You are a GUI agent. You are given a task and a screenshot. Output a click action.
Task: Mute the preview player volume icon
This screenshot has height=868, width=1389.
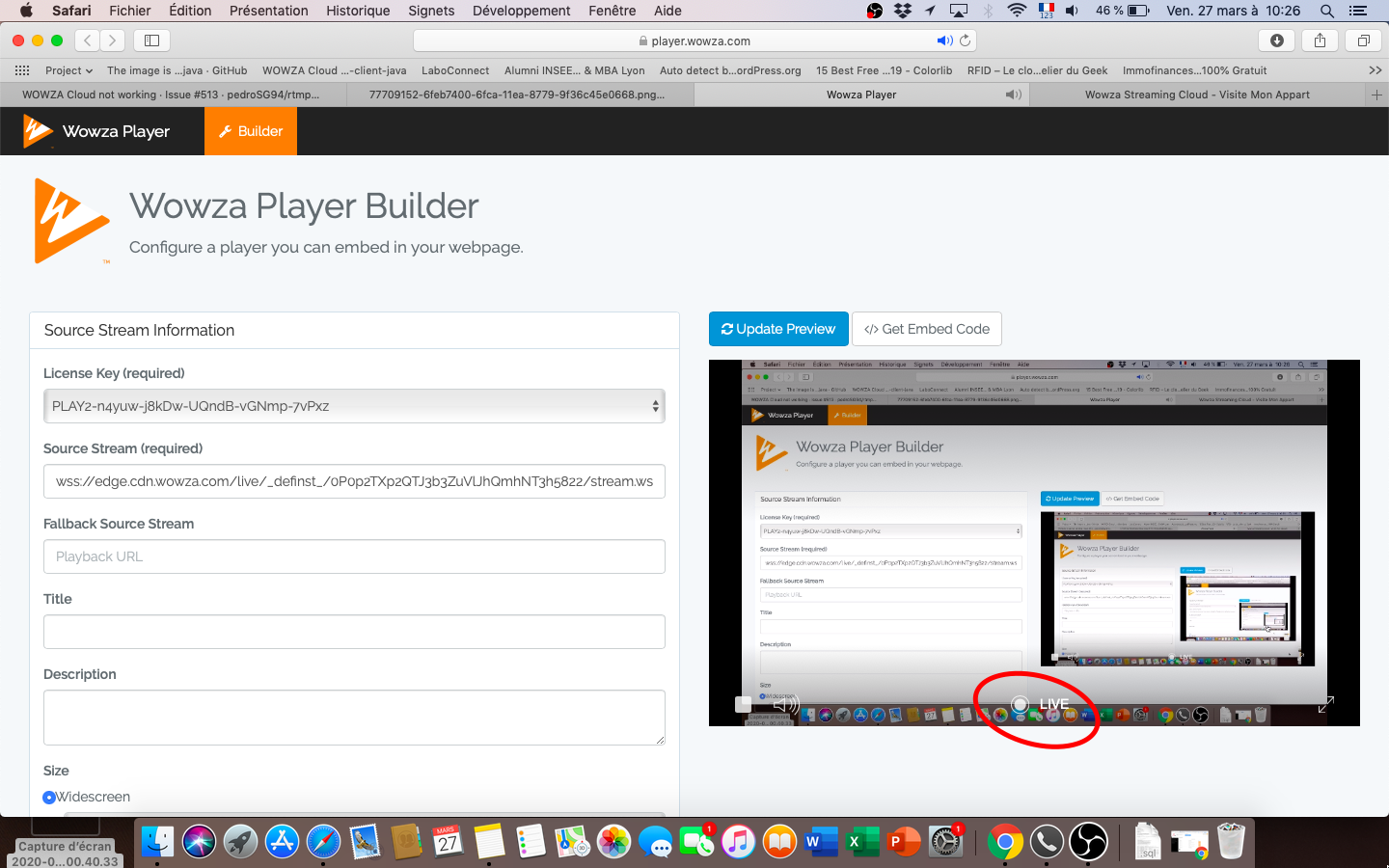(786, 705)
